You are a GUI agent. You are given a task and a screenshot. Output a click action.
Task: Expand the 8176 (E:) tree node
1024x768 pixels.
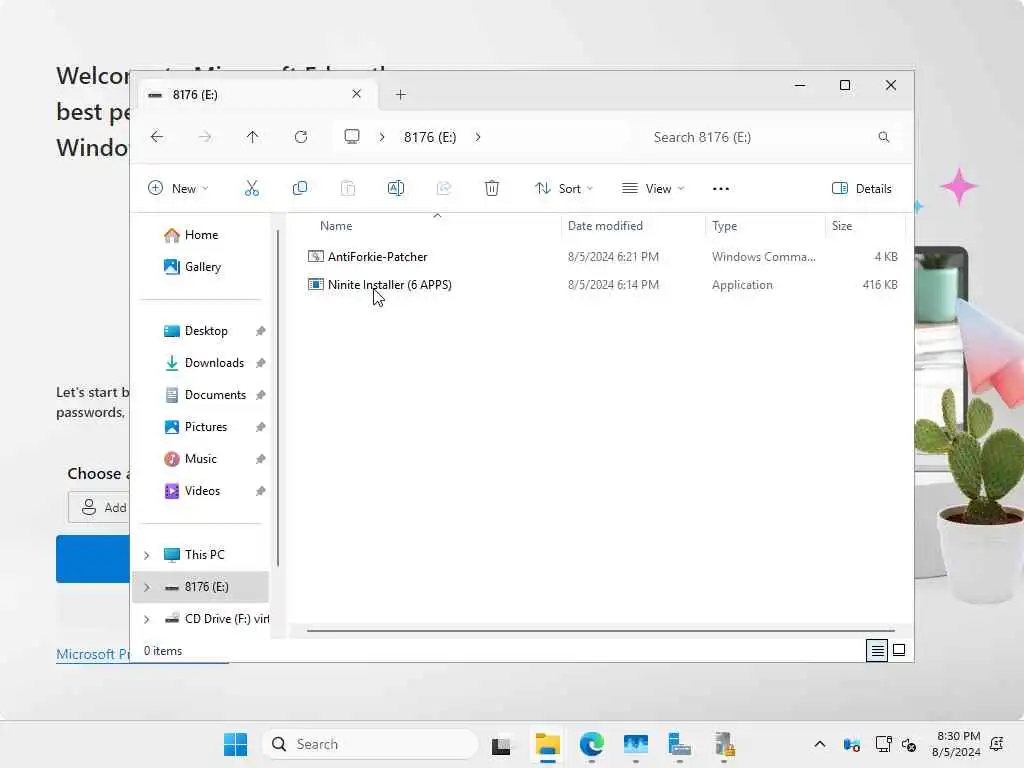[x=147, y=587]
